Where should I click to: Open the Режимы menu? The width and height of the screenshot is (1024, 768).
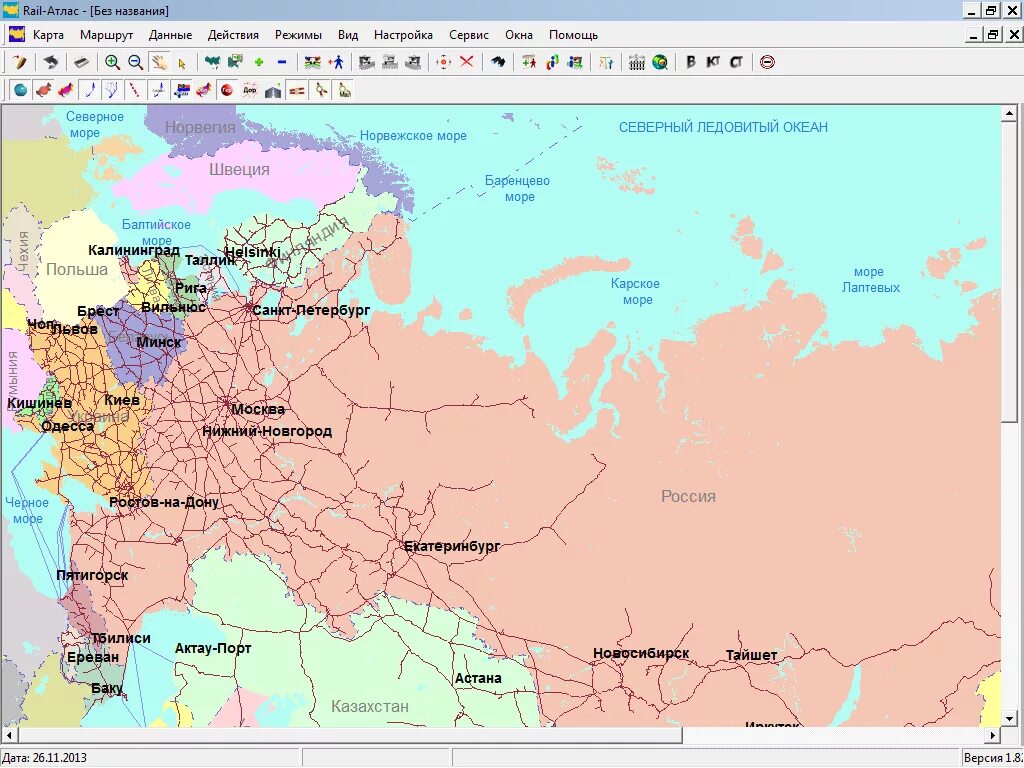coord(298,35)
